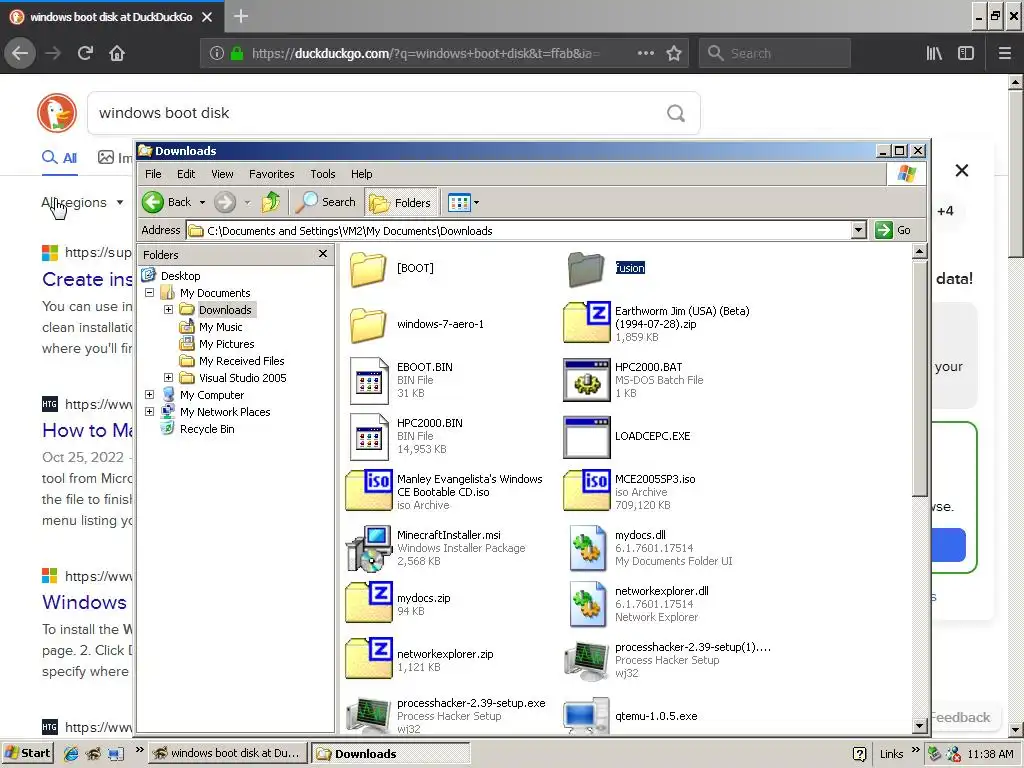The height and width of the screenshot is (768, 1024).
Task: Open the Explorer Search pane
Action: tap(325, 202)
